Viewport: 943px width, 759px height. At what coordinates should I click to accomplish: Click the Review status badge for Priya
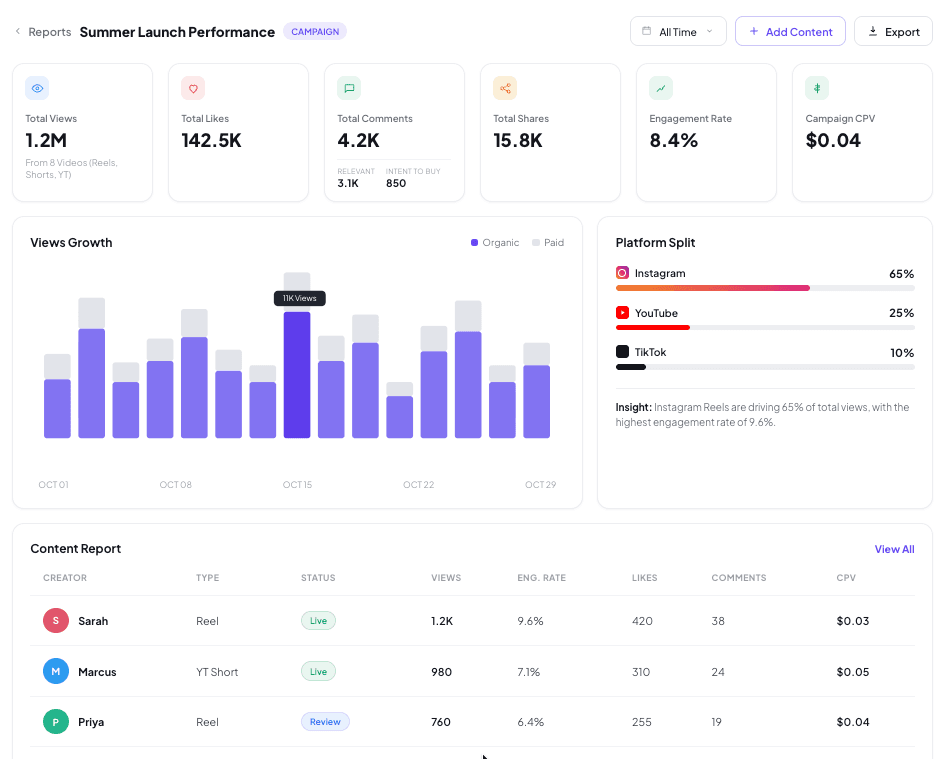pyautogui.click(x=325, y=722)
